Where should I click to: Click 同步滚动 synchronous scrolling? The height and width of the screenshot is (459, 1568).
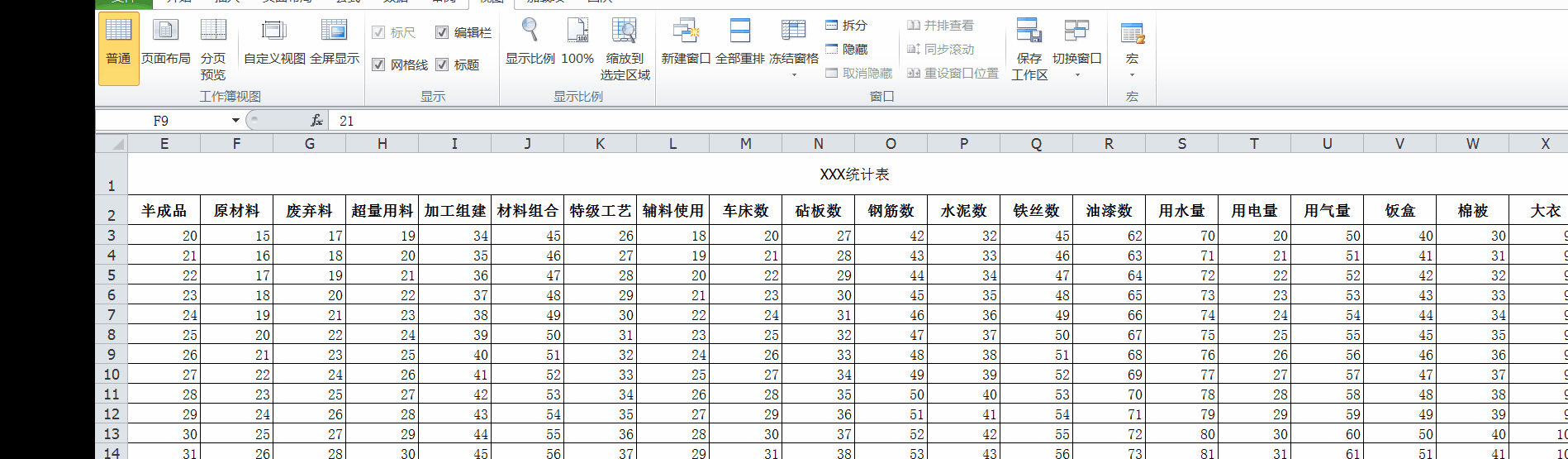click(x=940, y=50)
